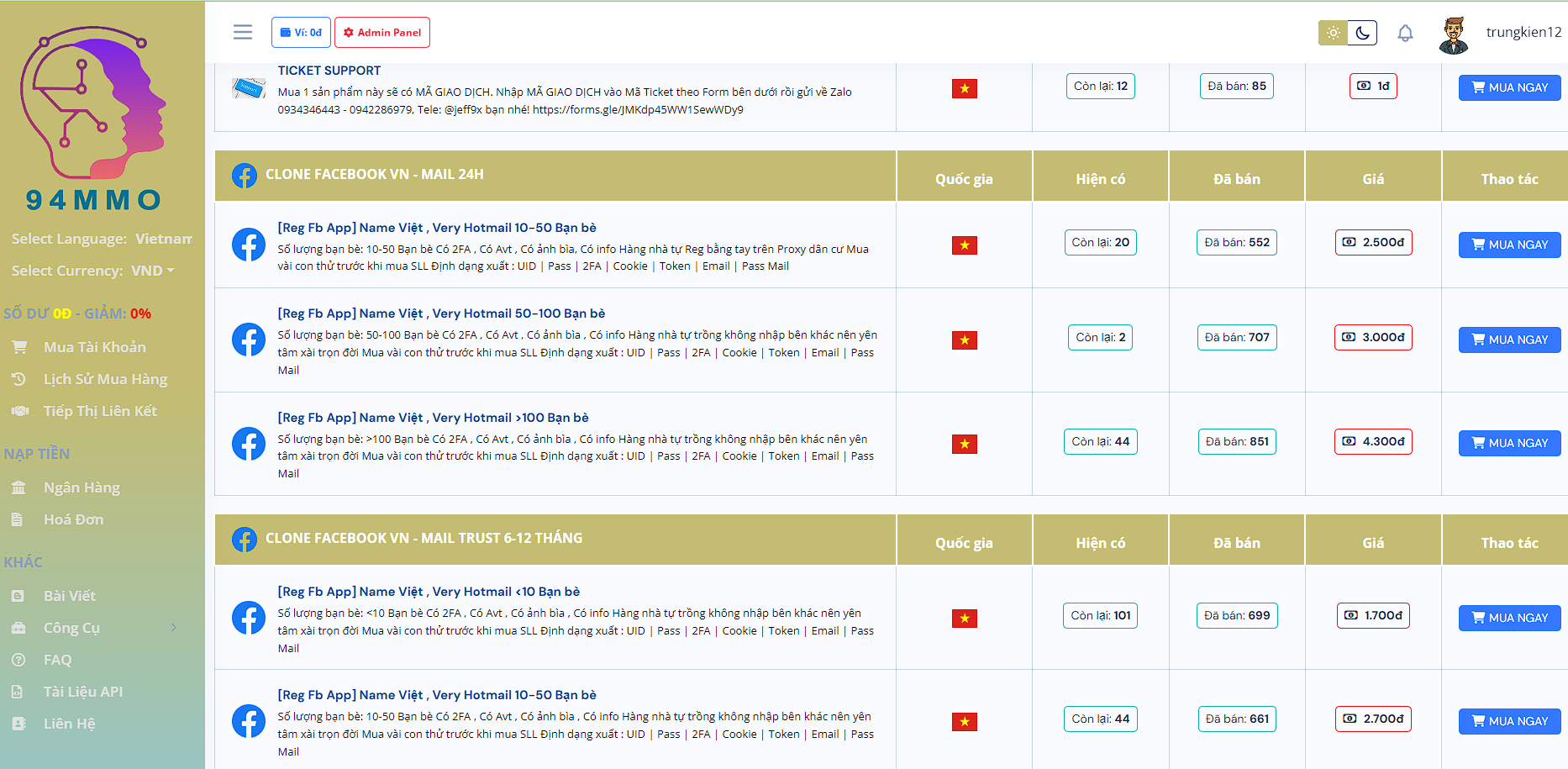The height and width of the screenshot is (769, 1568).
Task: Open FAQ in the sidebar
Action: tap(58, 660)
